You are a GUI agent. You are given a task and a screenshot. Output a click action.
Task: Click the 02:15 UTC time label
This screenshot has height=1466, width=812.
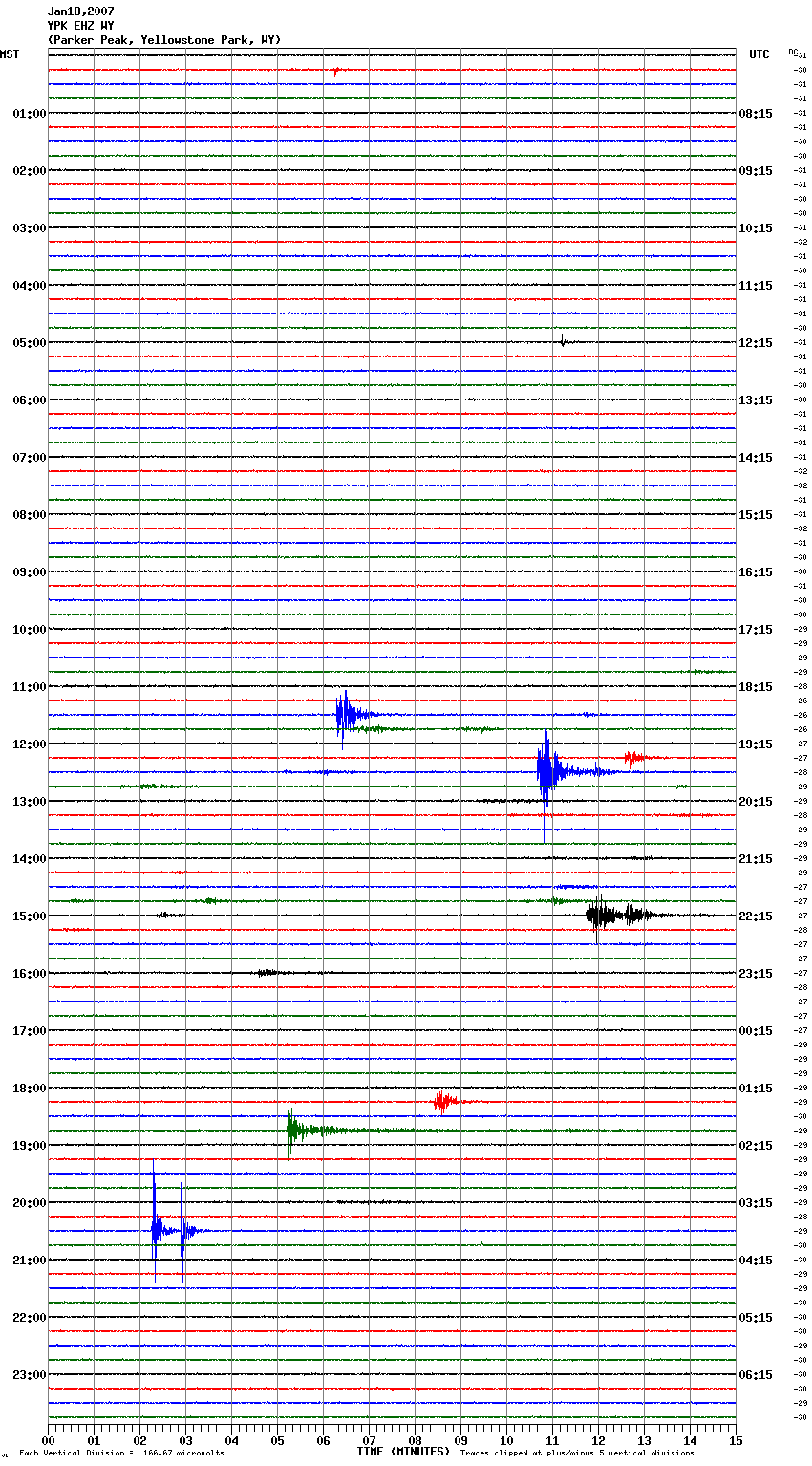tap(756, 1146)
